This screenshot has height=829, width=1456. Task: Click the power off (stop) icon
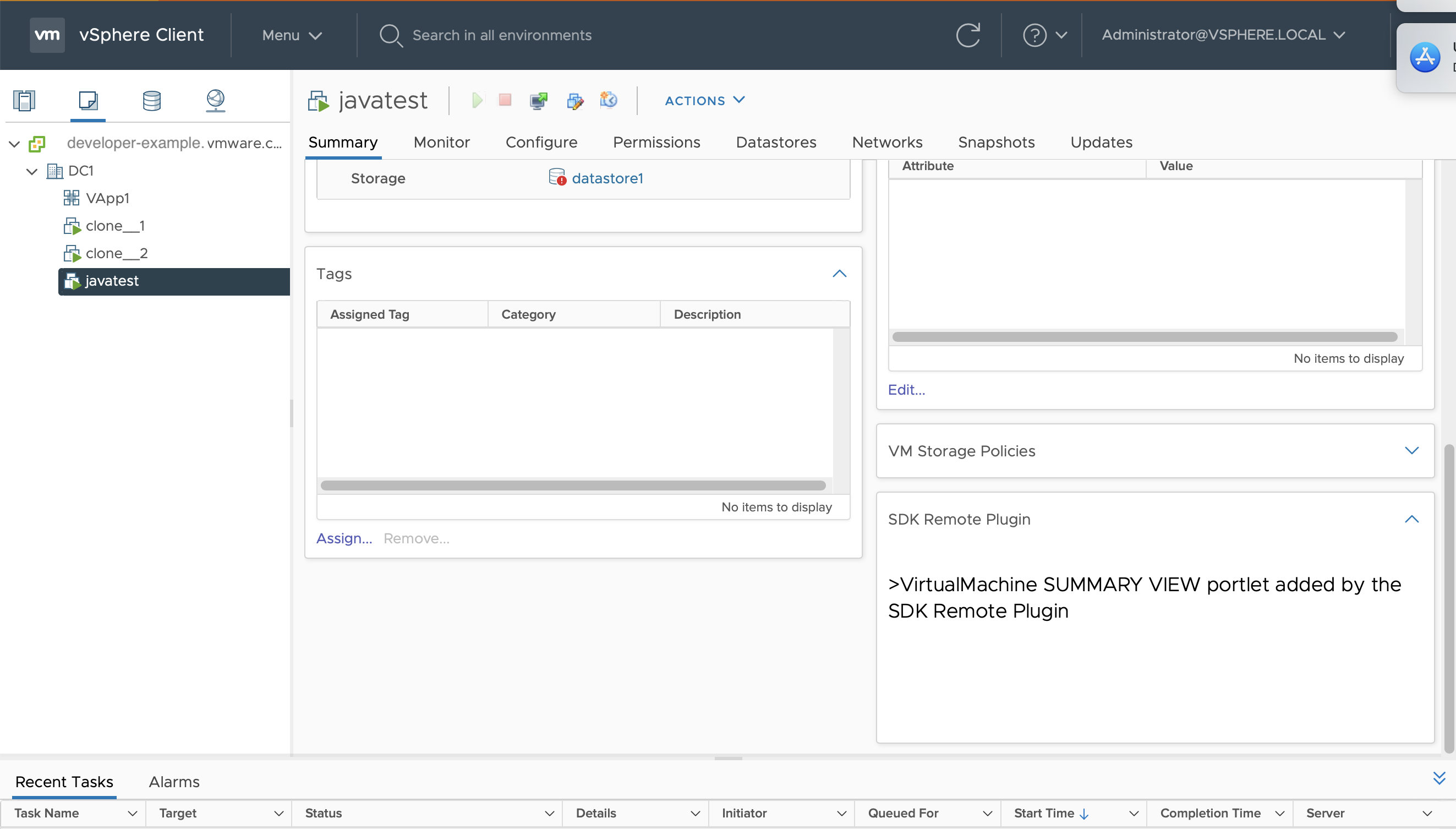tap(505, 100)
